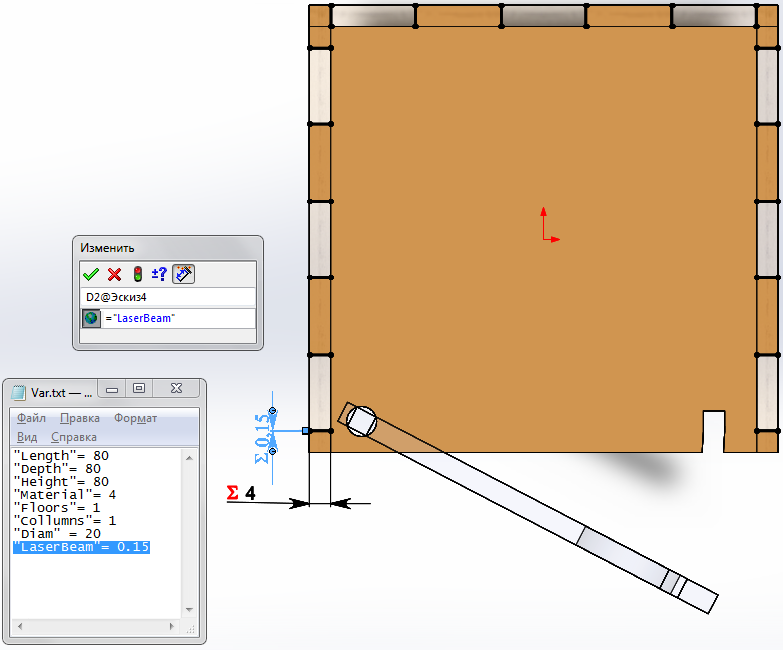The height and width of the screenshot is (650, 783).
Task: Toggle the mark dimension for drawing icon
Action: (x=183, y=274)
